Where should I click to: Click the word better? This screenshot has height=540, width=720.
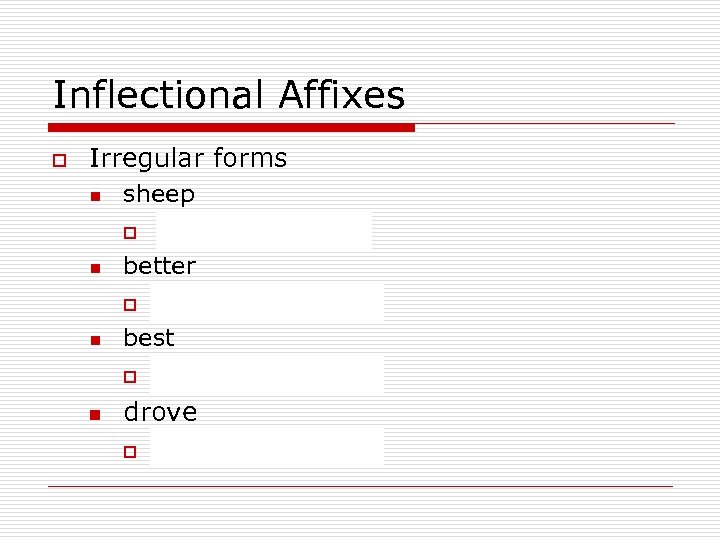click(x=159, y=266)
